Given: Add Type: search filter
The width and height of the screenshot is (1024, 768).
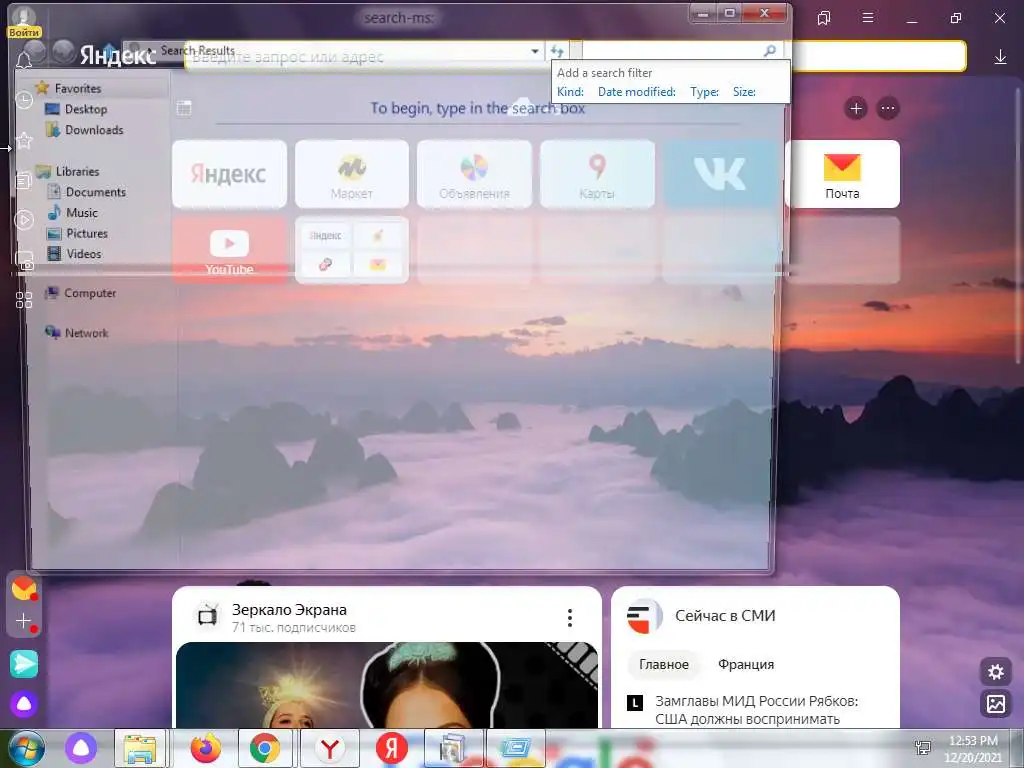Looking at the screenshot, I should tap(705, 92).
